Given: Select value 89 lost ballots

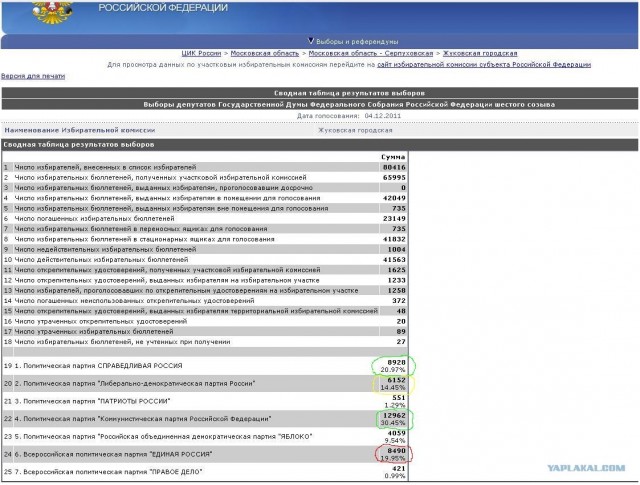Looking at the screenshot, I should point(401,331).
